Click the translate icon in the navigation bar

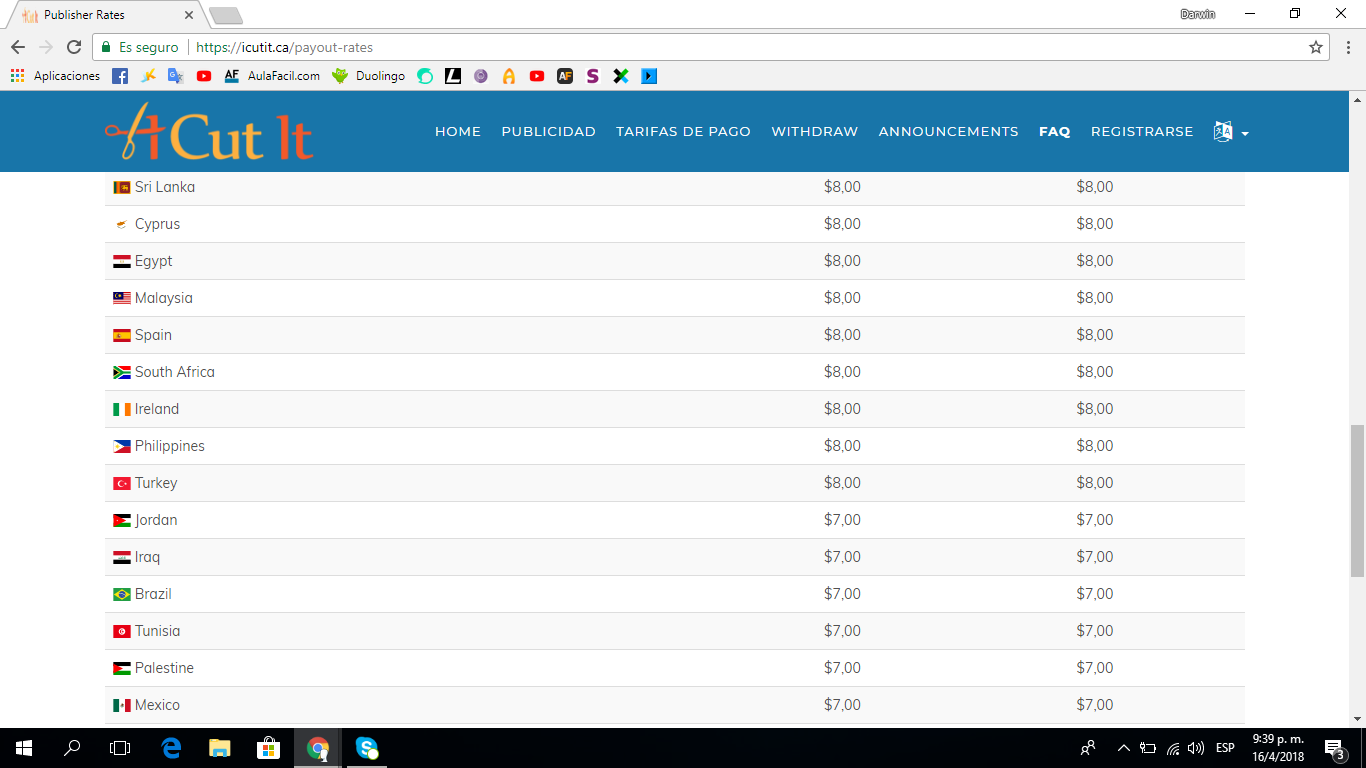click(1221, 131)
